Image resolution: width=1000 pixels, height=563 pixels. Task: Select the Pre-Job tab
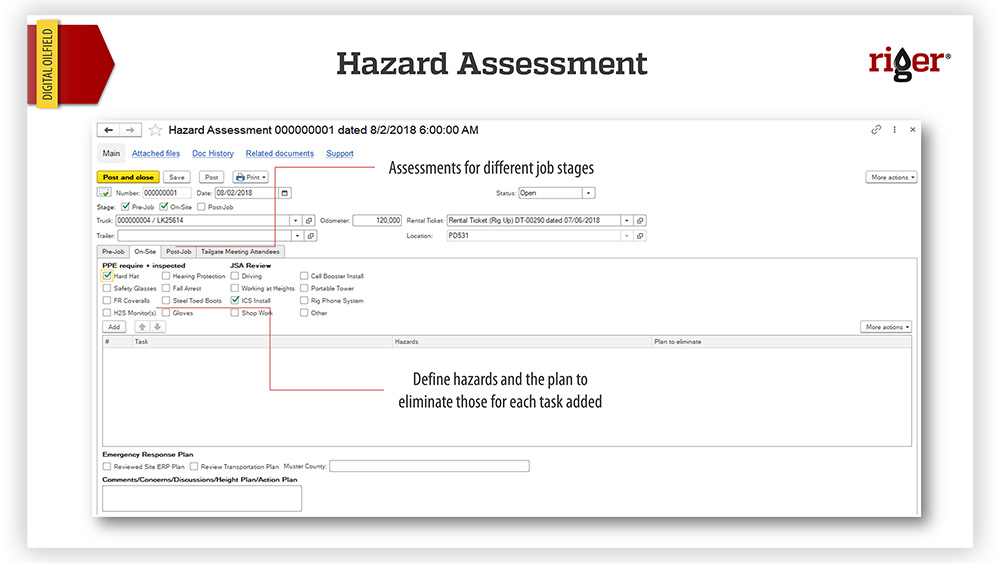coord(113,252)
